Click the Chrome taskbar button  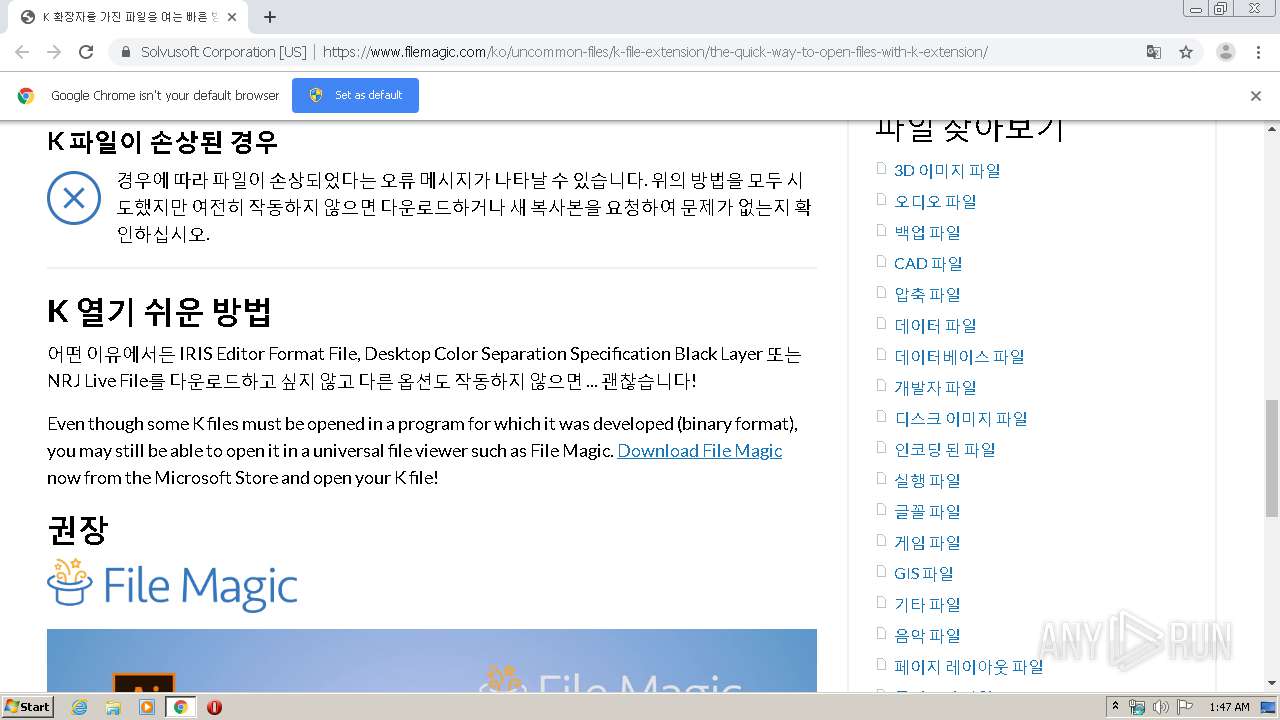tap(181, 707)
